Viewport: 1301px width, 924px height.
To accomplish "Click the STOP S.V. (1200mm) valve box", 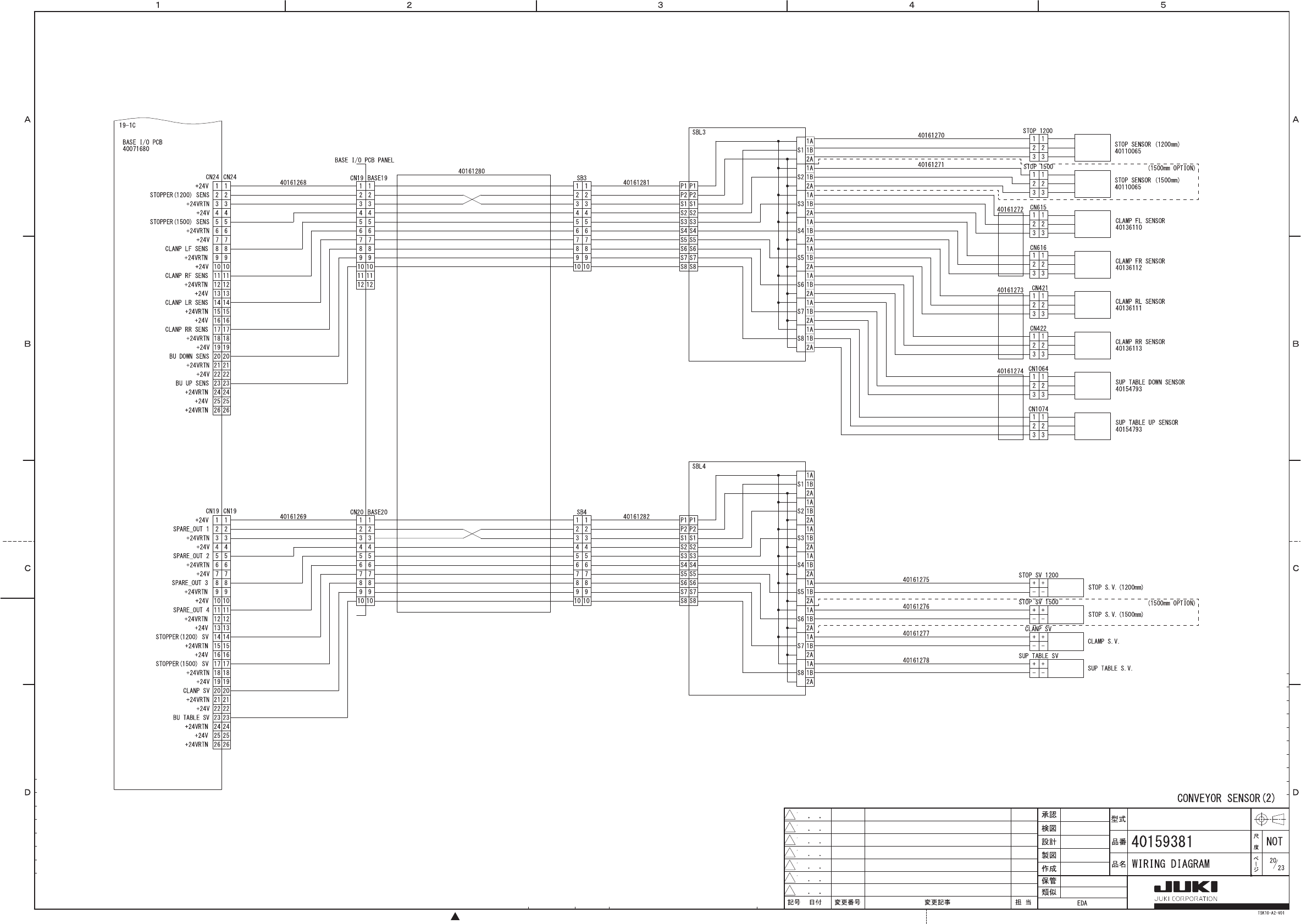I will 1065,588.
